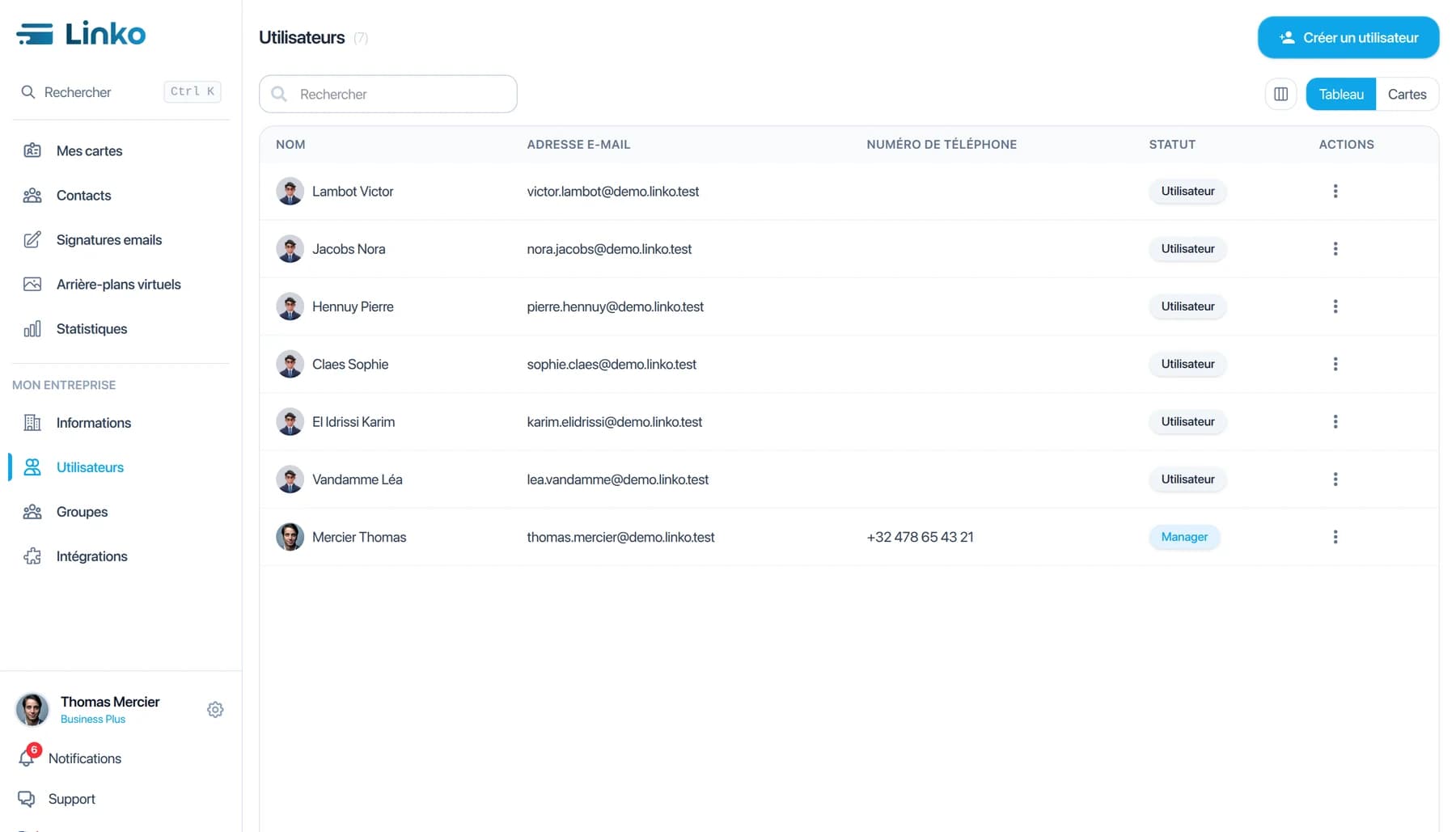The height and width of the screenshot is (832, 1456).
Task: Click Lambot Victor's Utilisateur status badge
Action: click(1187, 191)
